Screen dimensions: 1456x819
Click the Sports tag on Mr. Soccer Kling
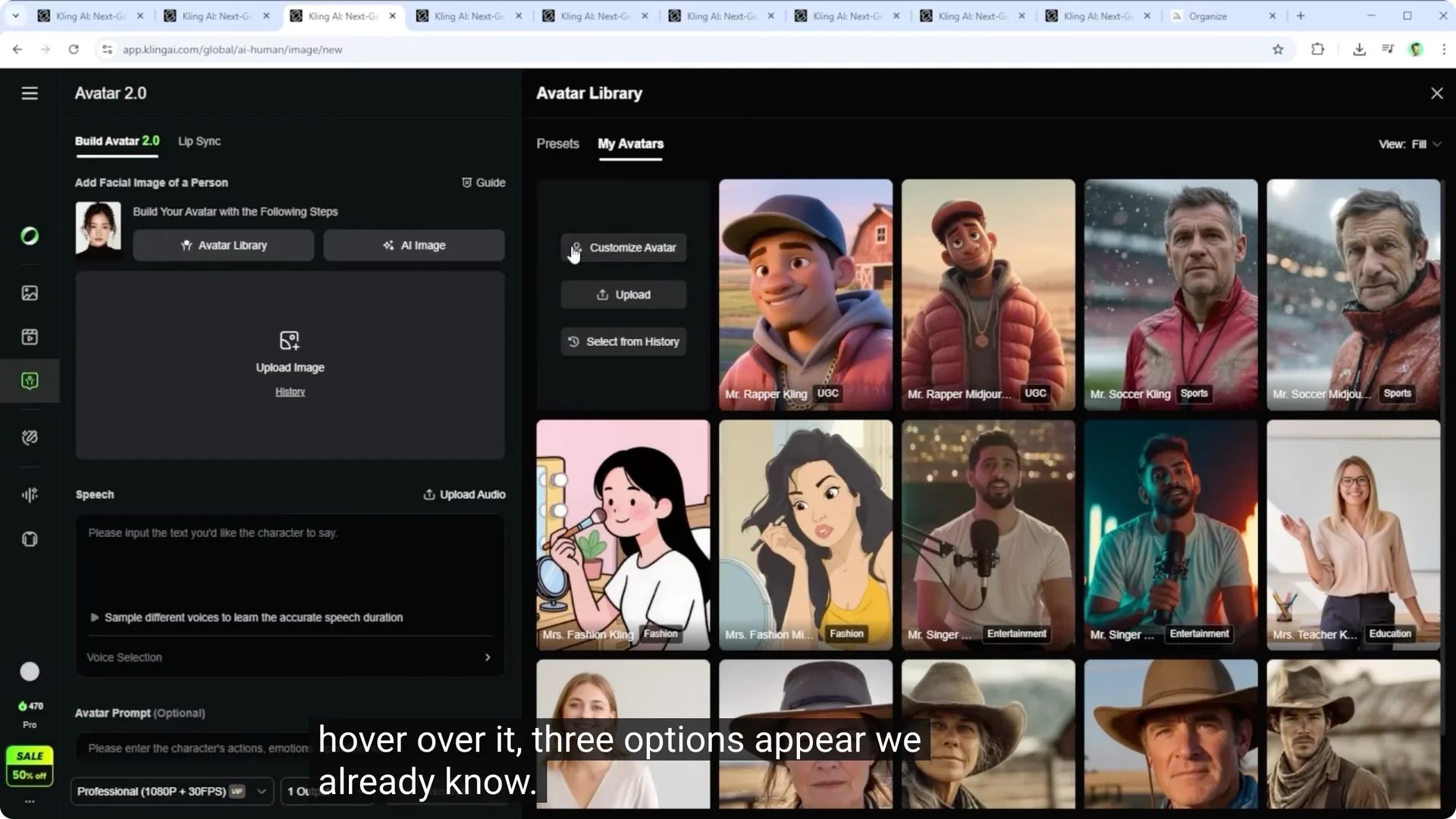[1194, 393]
